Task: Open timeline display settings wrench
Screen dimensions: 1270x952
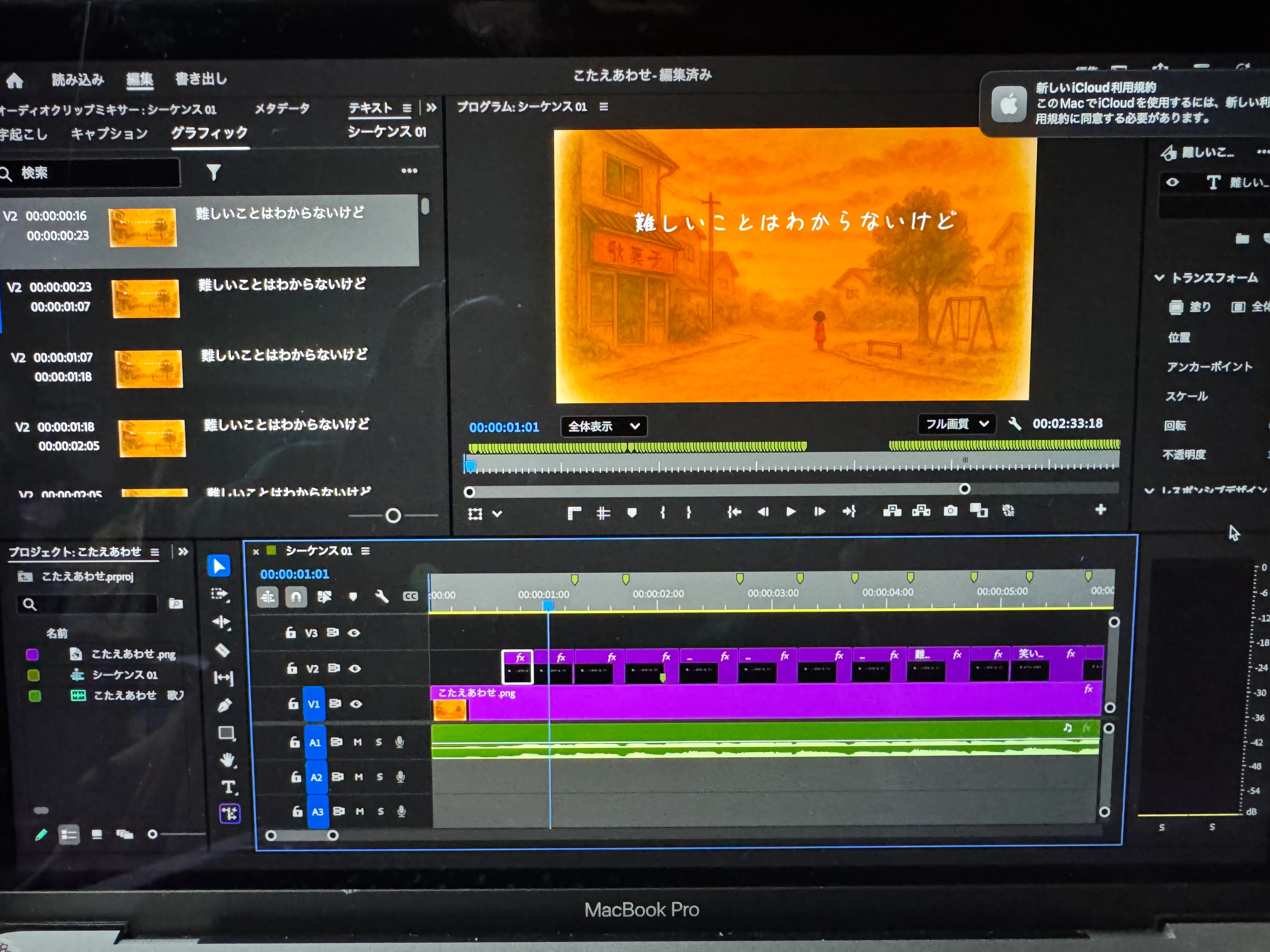Action: click(381, 597)
